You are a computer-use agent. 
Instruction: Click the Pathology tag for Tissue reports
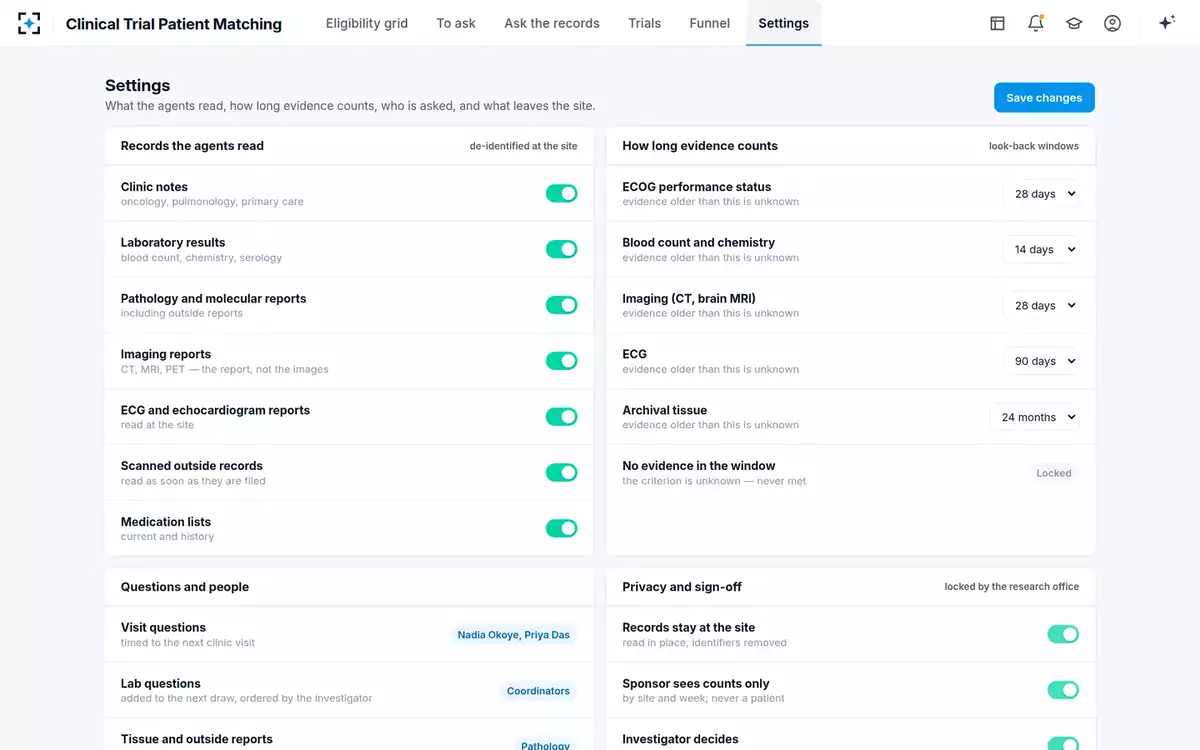point(546,745)
